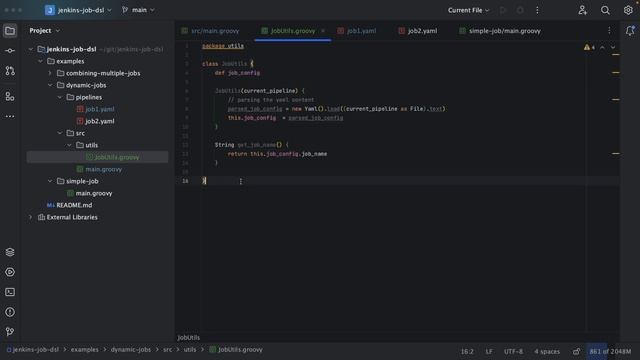This screenshot has width=640, height=360.
Task: Expand the combining-multiple-jobs folder
Action: click(50, 73)
